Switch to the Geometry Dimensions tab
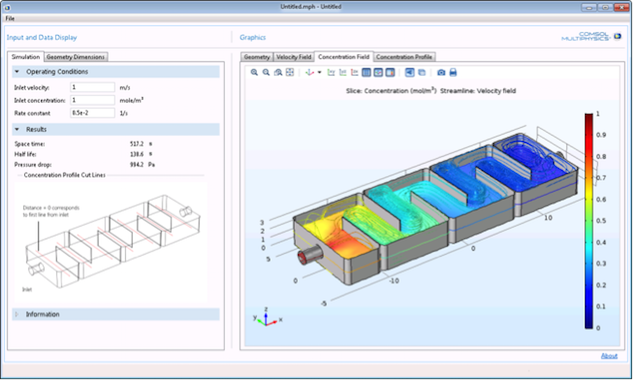 75,57
